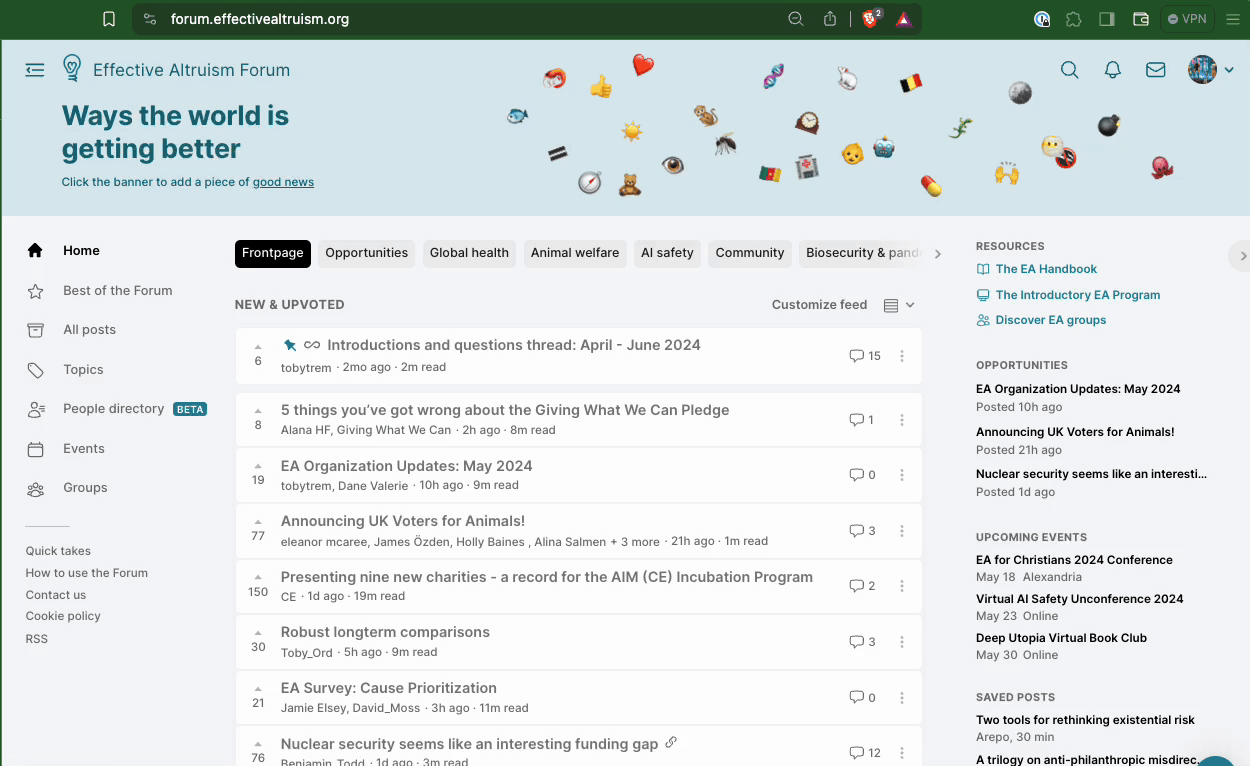Image resolution: width=1250 pixels, height=766 pixels.
Task: Click the Effective Altruism Forum lightbulb logo
Action: pos(72,68)
